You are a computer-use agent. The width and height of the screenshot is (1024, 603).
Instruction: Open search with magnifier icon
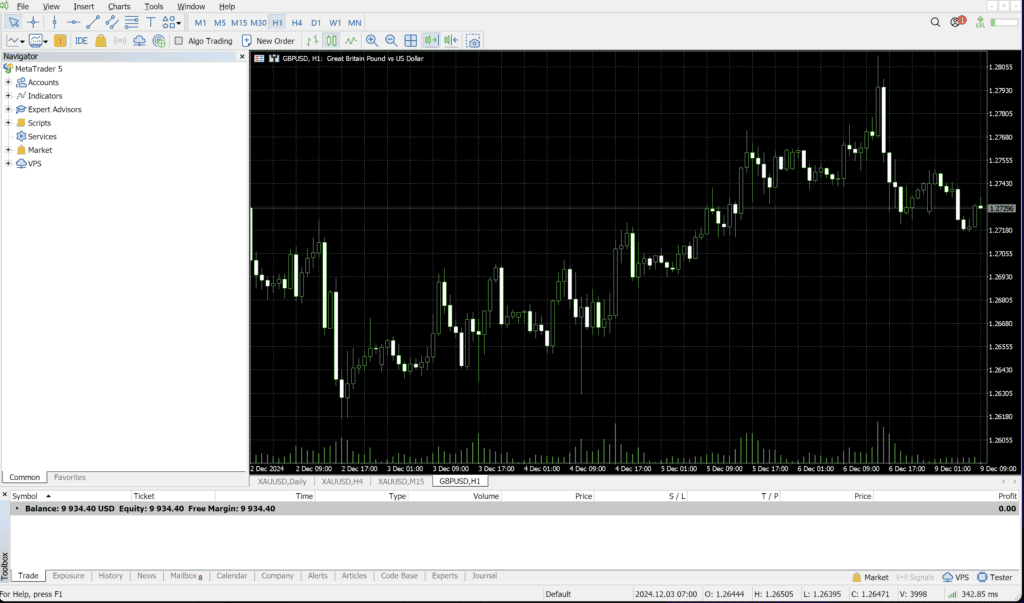(936, 22)
